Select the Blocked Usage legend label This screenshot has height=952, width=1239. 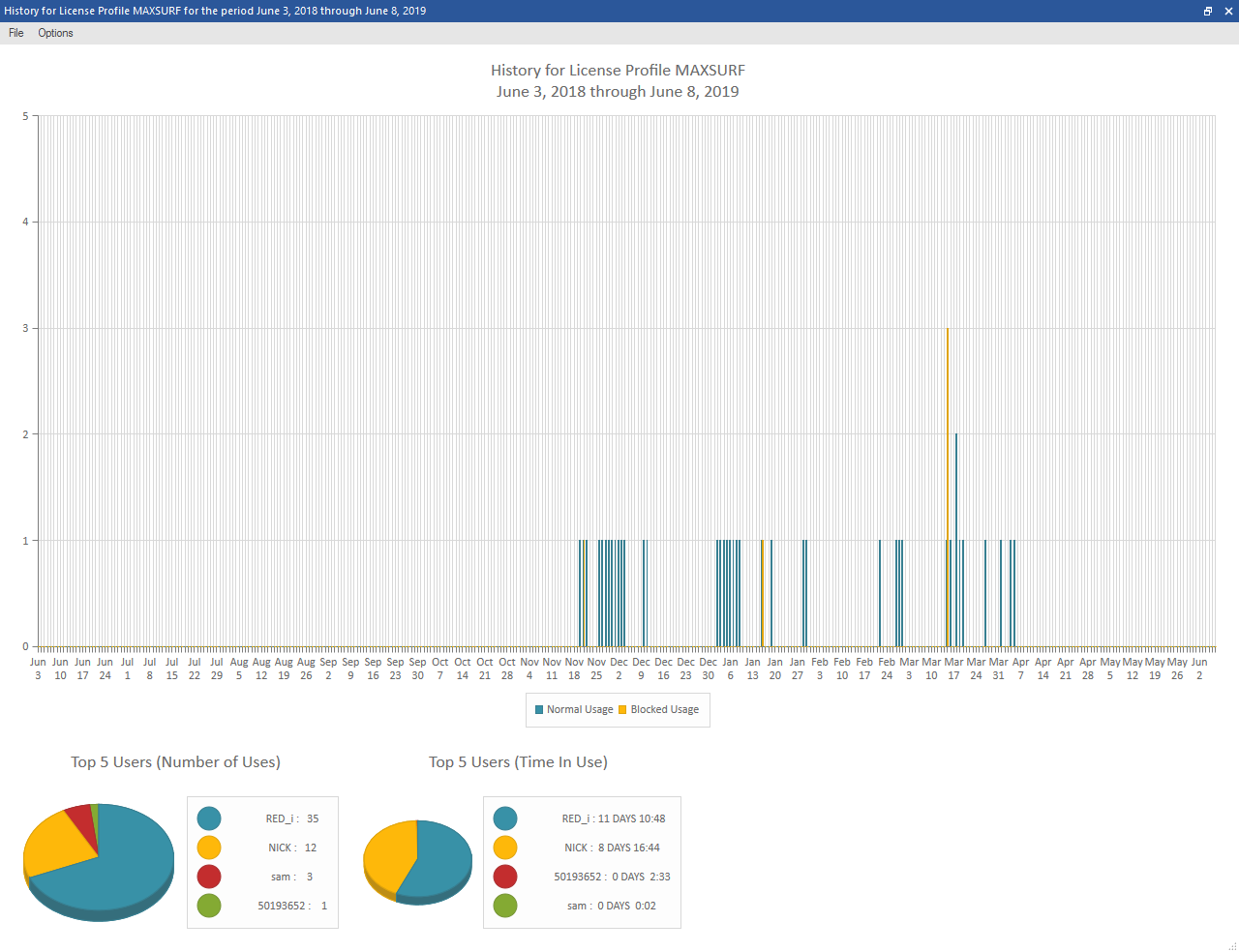(665, 709)
